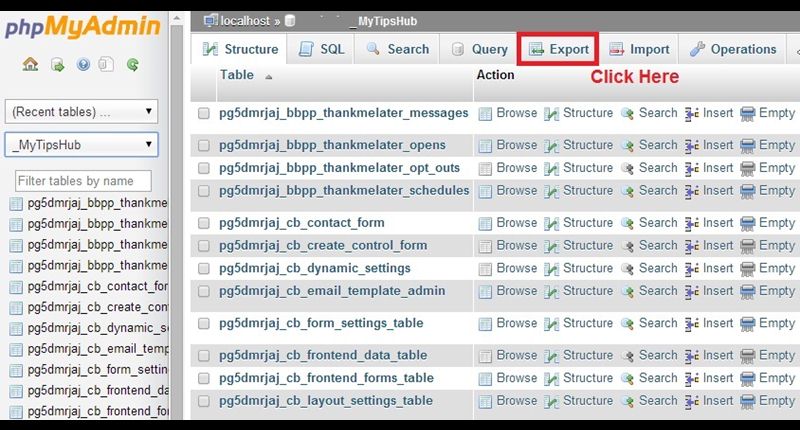Click the Browse icon for thankmelater_messages row

tap(485, 114)
